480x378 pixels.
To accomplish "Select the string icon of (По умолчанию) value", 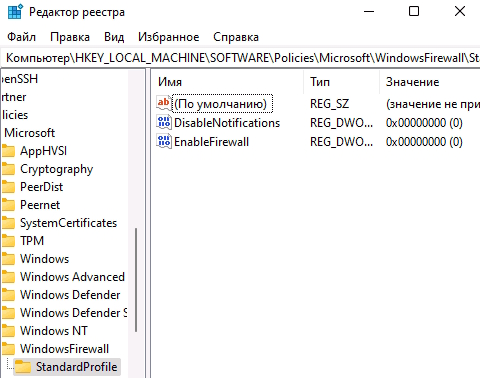I will (164, 103).
